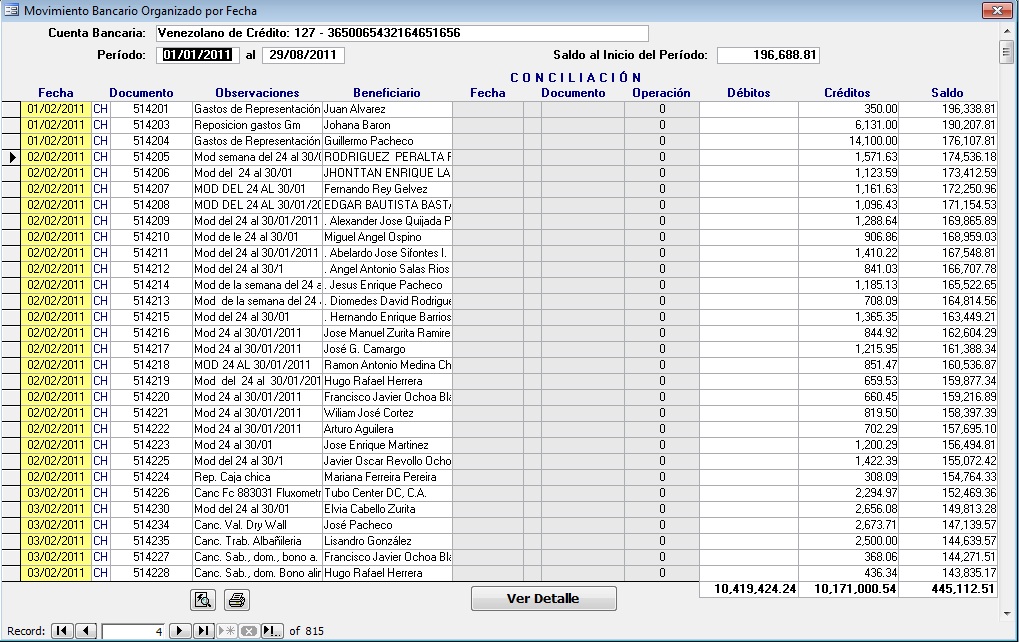Viewport: 1019px width, 642px height.
Task: Advance to the next record
Action: pyautogui.click(x=179, y=630)
